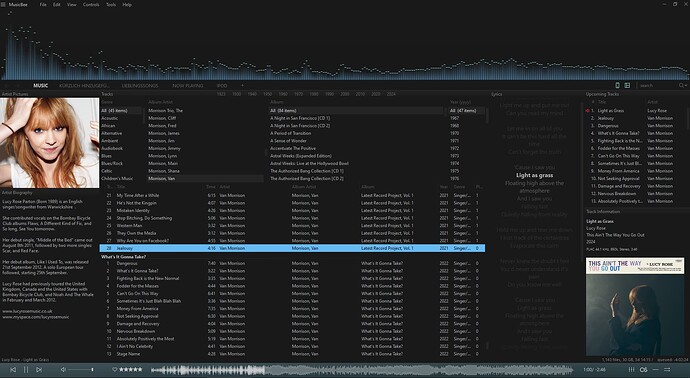The image size is (690, 378).
Task: Pause the current playback
Action: (26, 370)
